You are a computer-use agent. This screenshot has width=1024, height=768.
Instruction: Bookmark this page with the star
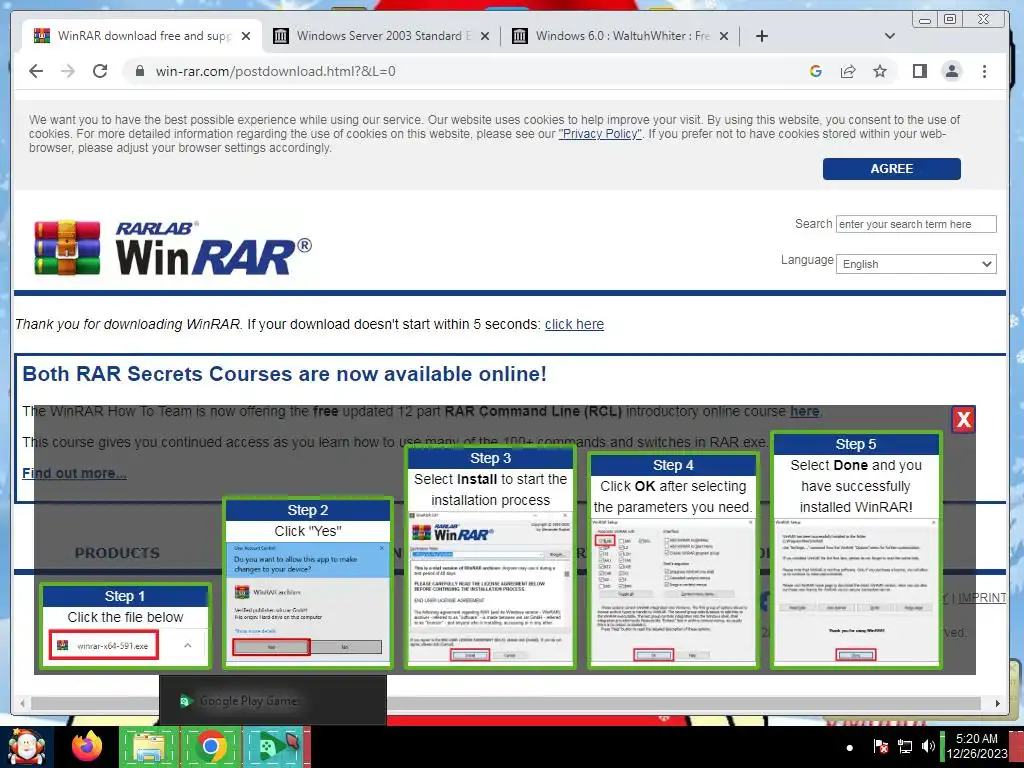(x=880, y=71)
